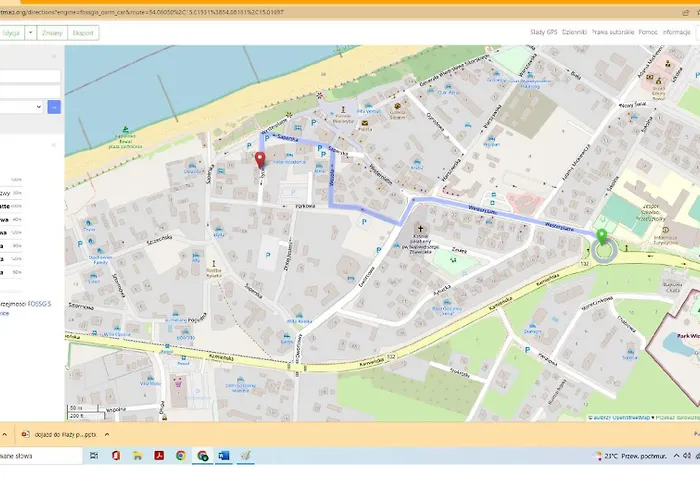Click the blue go button beside engine dropdown
This screenshot has width=700, height=500.
tap(54, 106)
